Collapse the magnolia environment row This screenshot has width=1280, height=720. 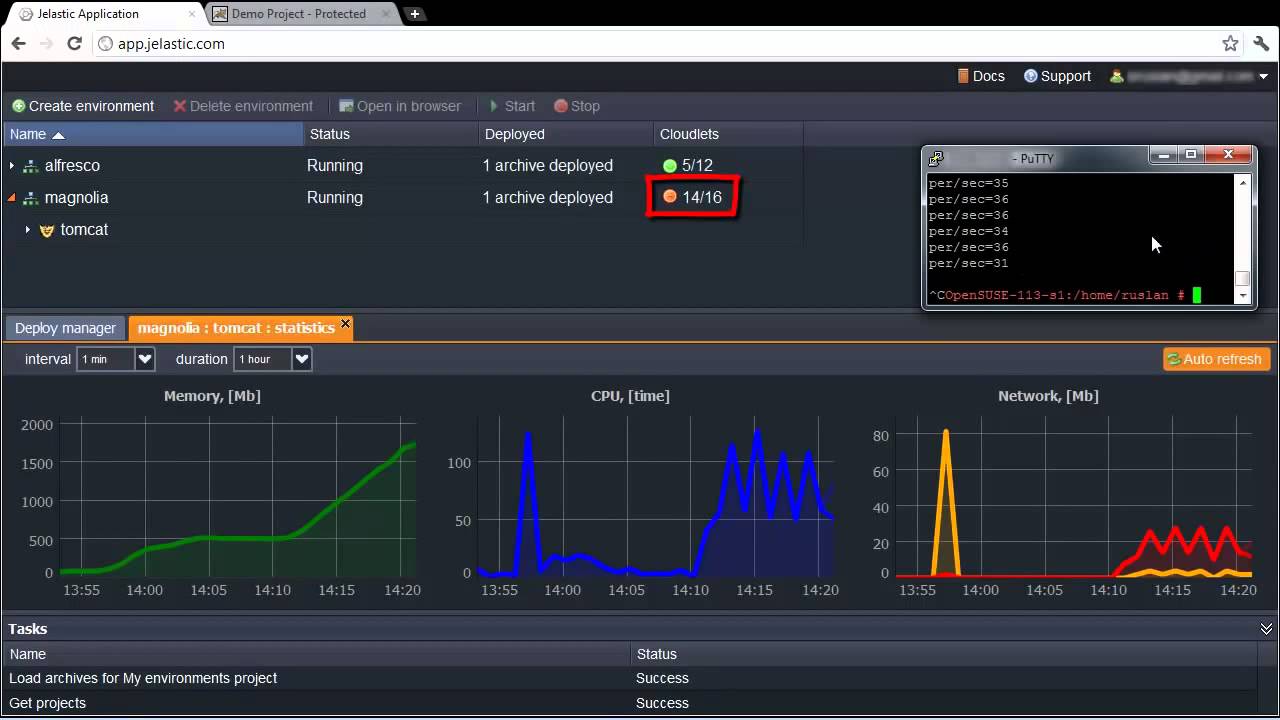(x=12, y=198)
